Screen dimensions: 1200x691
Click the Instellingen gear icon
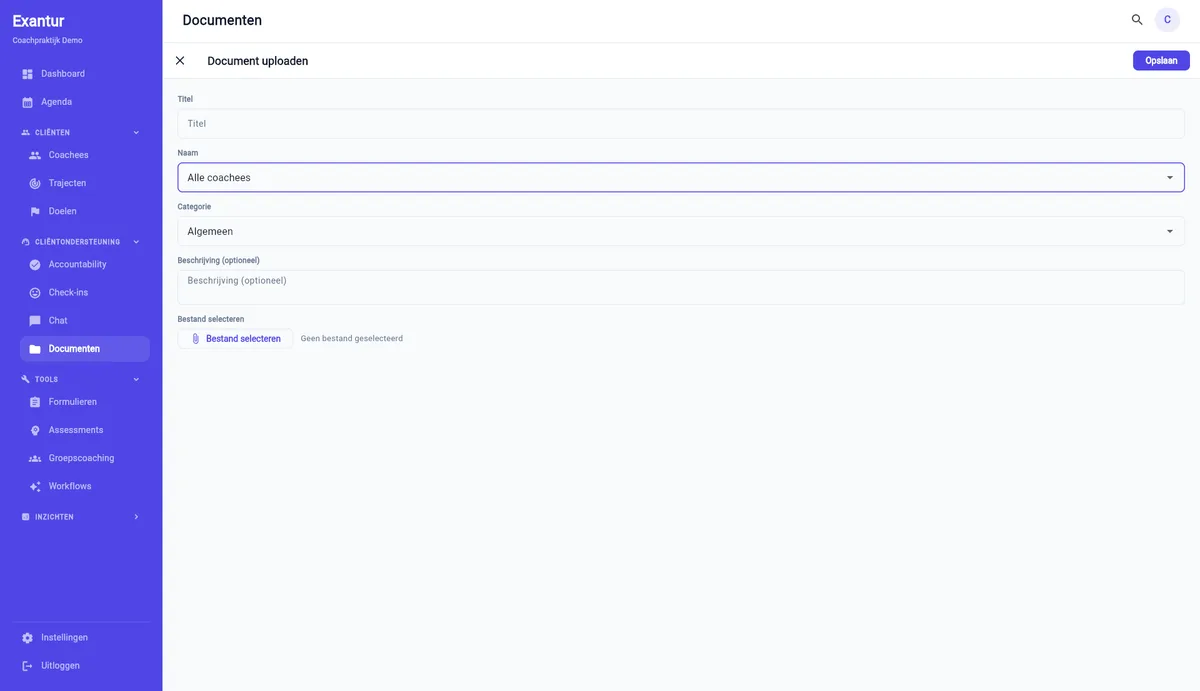pyautogui.click(x=28, y=638)
